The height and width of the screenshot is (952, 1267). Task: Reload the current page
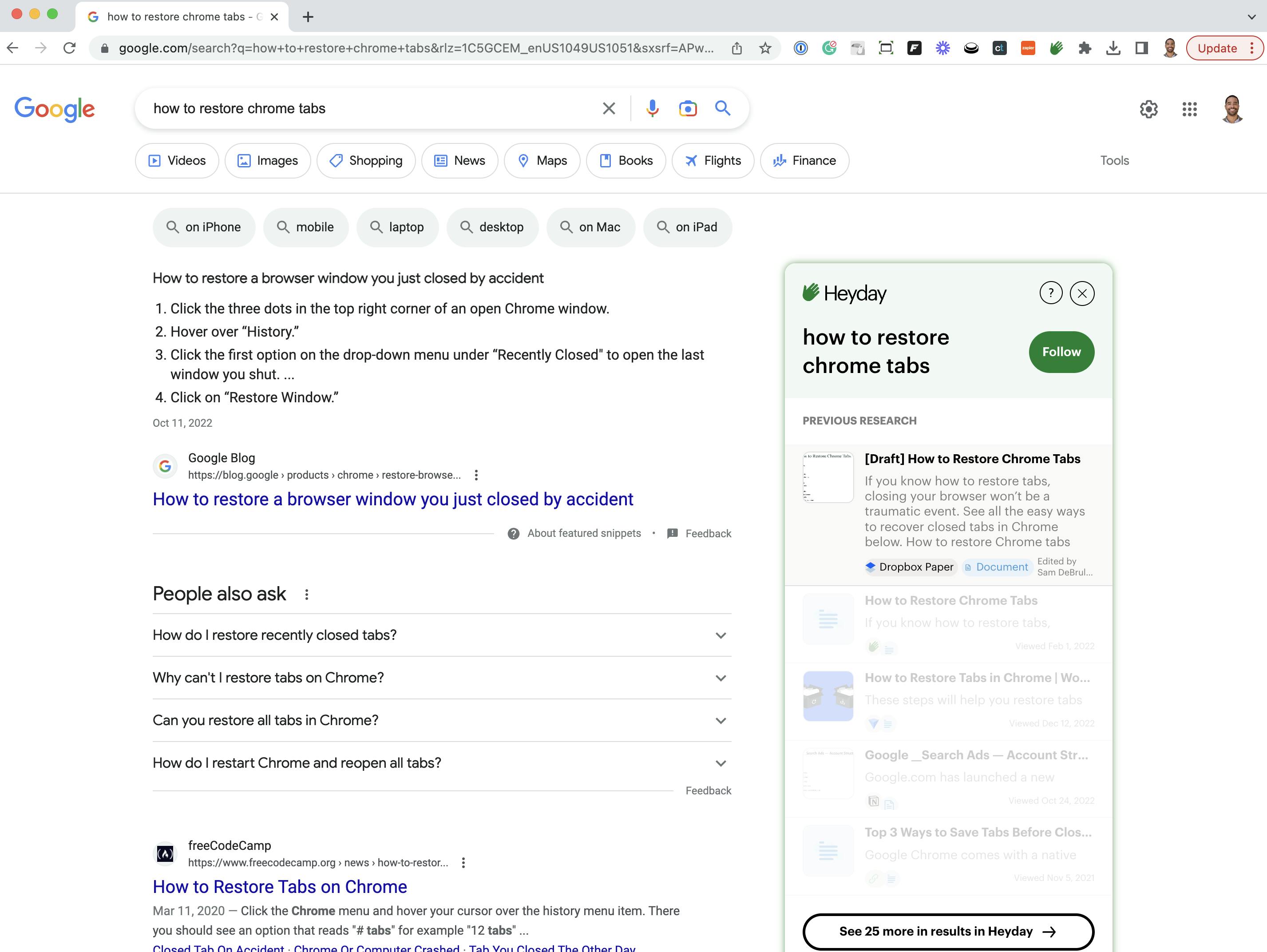(69, 48)
